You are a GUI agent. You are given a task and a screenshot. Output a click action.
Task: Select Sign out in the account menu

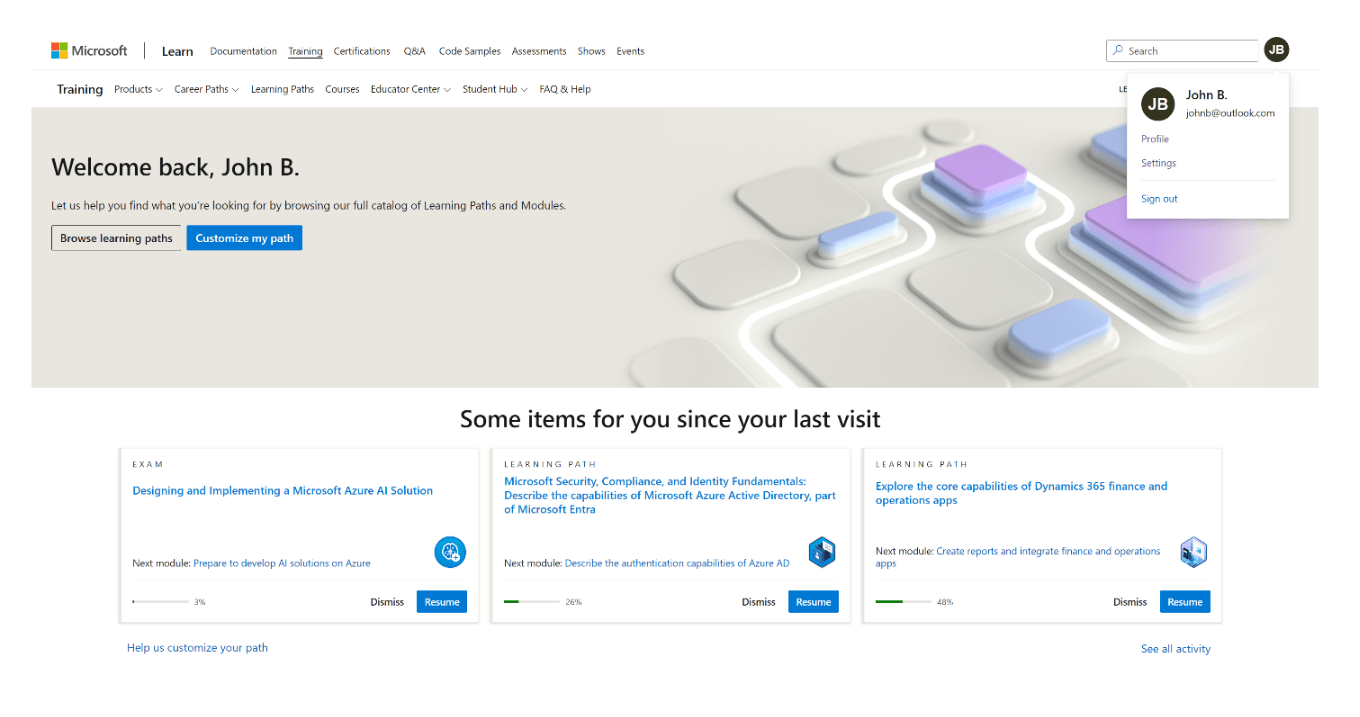coord(1159,198)
